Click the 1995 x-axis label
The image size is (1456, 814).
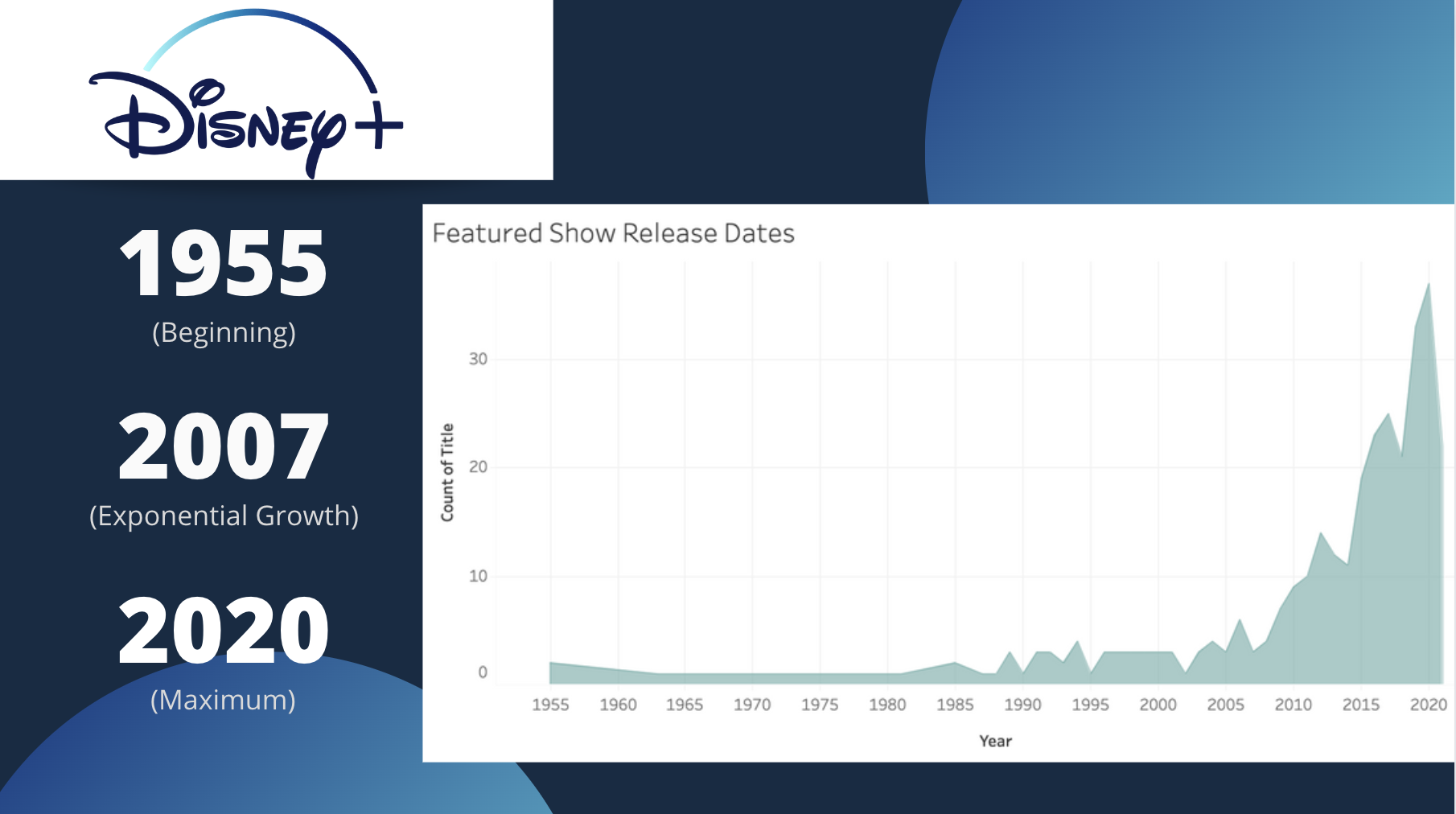pyautogui.click(x=1090, y=705)
